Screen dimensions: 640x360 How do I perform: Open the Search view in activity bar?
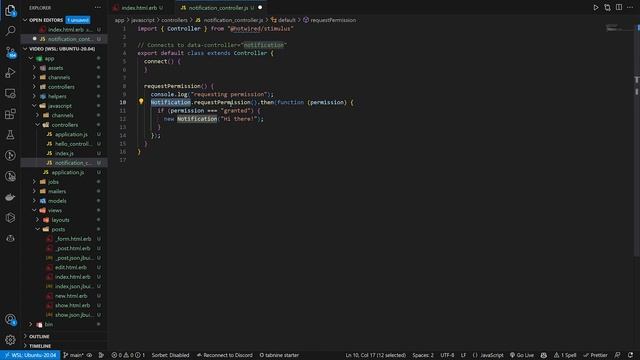click(x=10, y=31)
